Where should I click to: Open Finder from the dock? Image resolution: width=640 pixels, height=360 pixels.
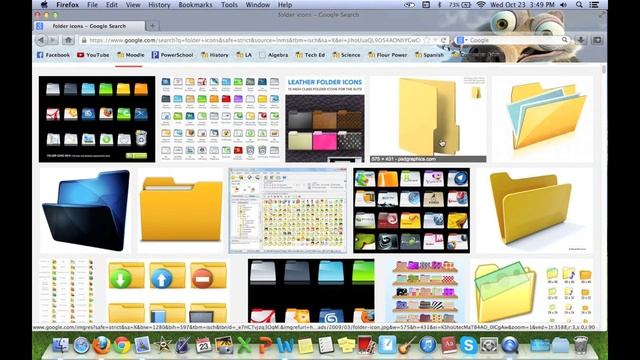61,345
